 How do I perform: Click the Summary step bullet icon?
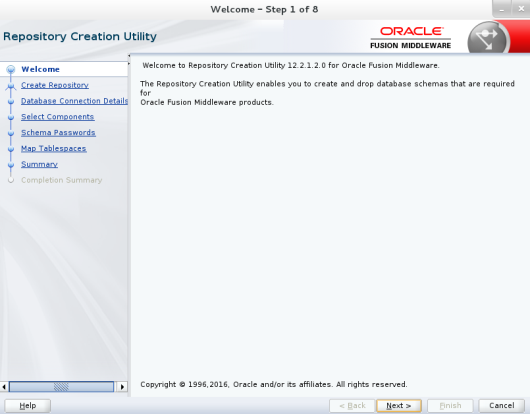[11, 165]
